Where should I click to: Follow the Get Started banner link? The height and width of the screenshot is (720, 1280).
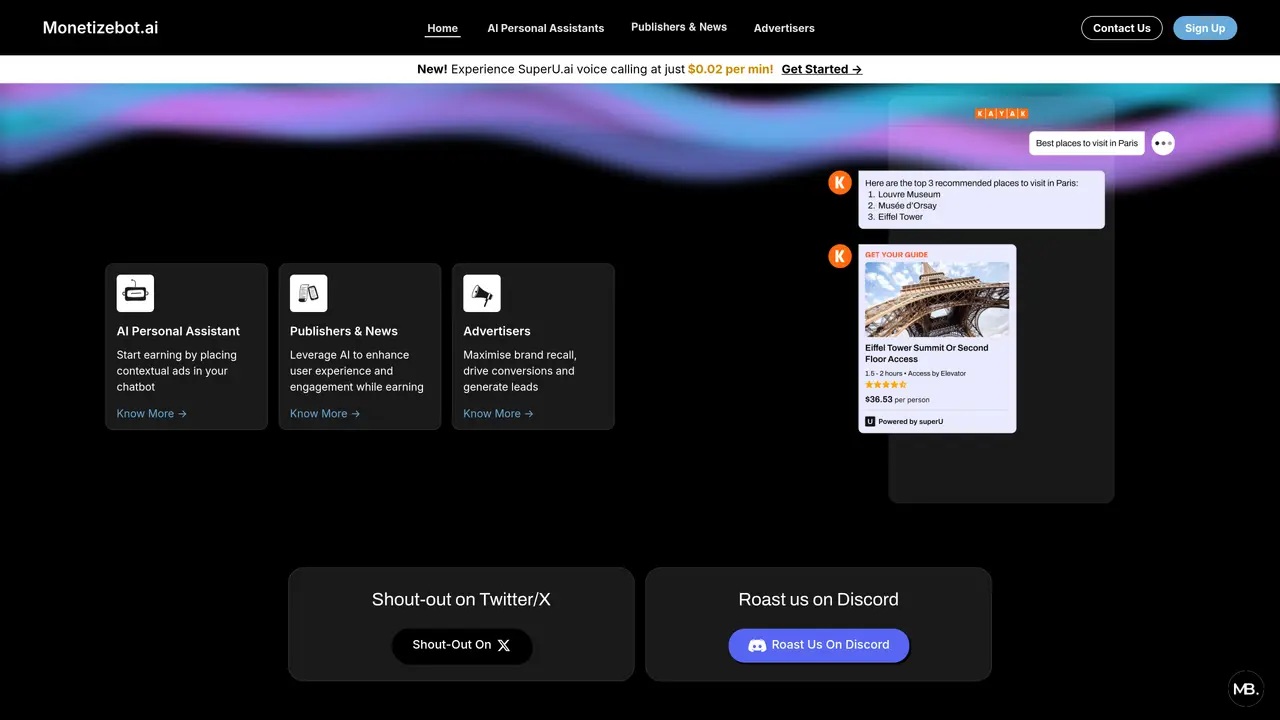[822, 69]
